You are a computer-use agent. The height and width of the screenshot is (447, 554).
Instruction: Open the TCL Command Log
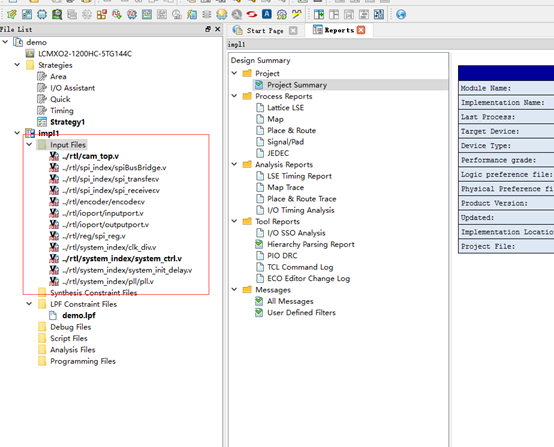(x=300, y=267)
